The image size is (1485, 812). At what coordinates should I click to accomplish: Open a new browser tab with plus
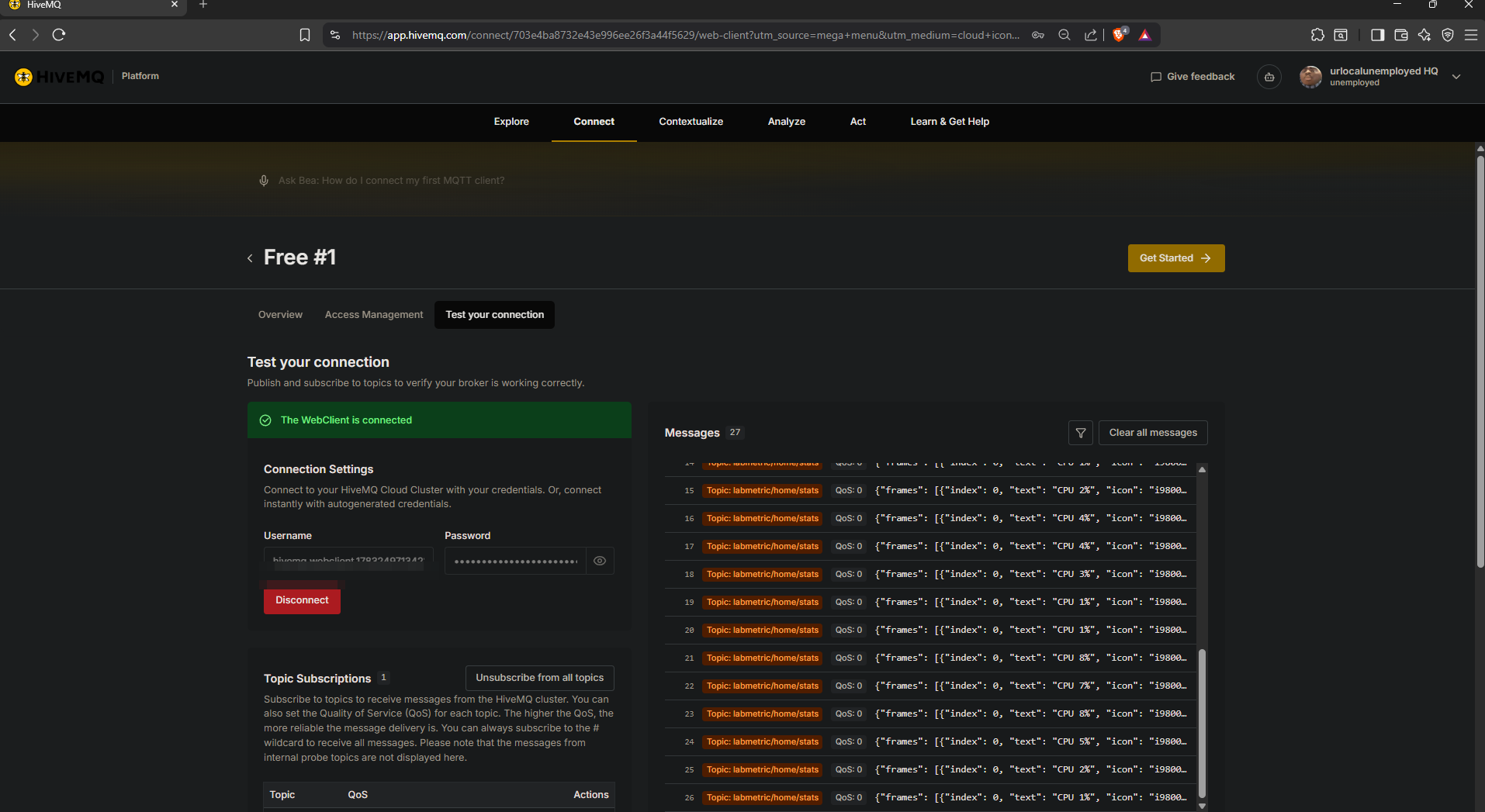(203, 5)
